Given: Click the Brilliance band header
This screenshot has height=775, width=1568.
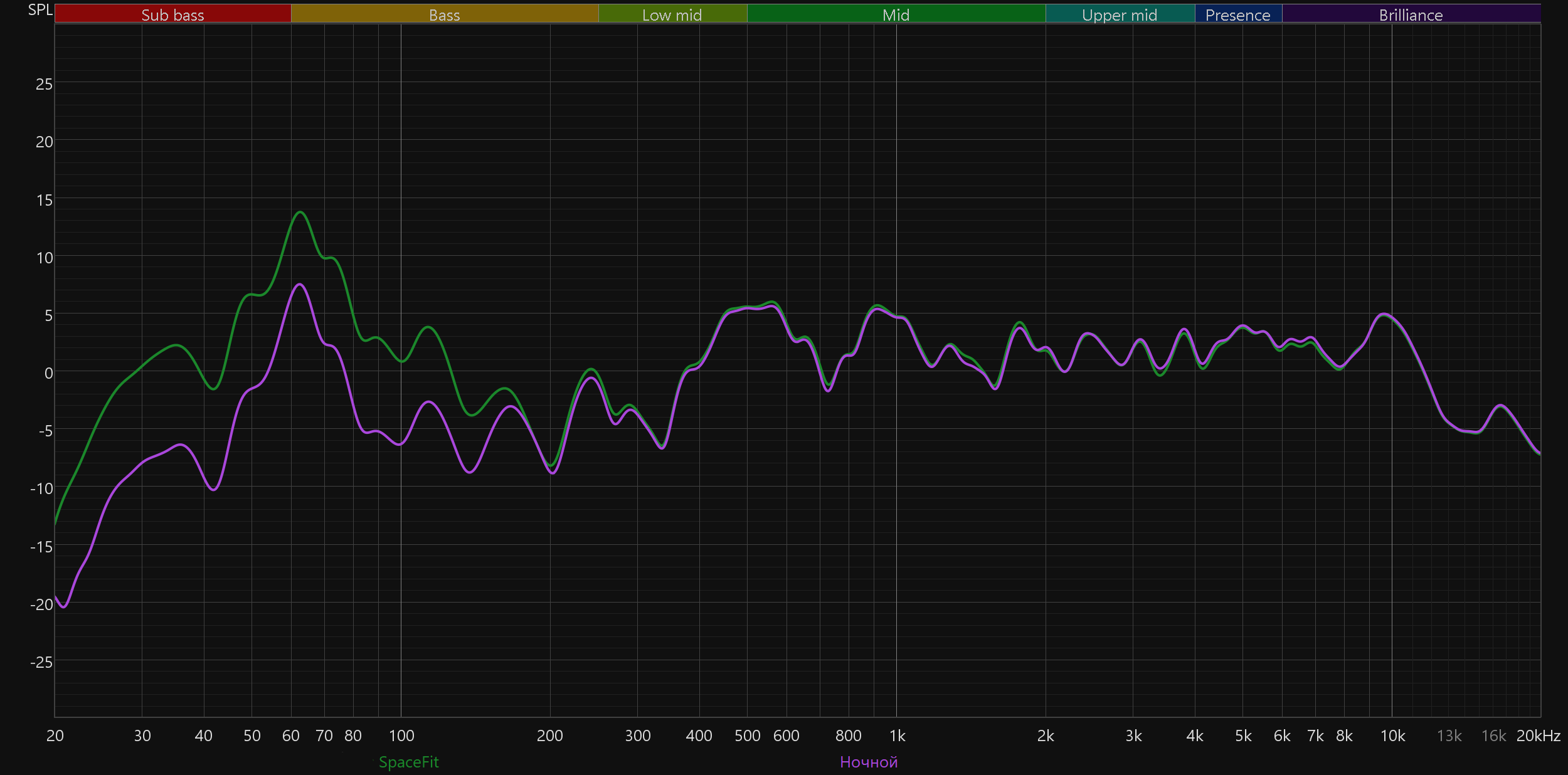Looking at the screenshot, I should coord(1411,14).
